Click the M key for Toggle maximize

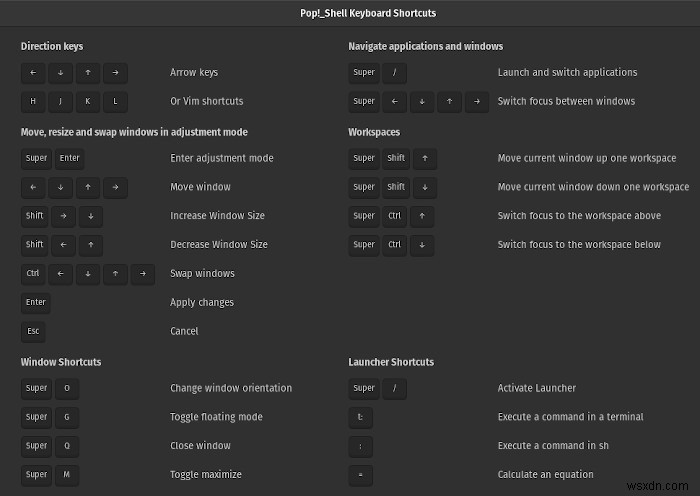pyautogui.click(x=67, y=475)
